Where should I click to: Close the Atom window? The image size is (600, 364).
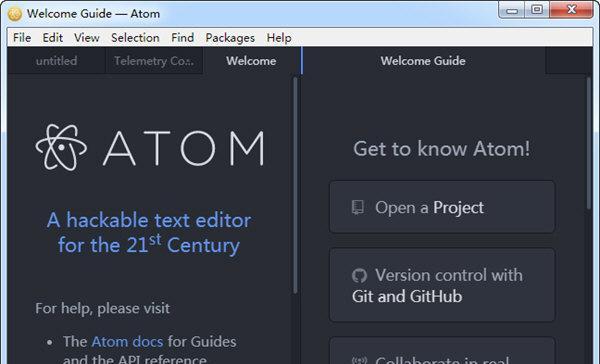(572, 9)
